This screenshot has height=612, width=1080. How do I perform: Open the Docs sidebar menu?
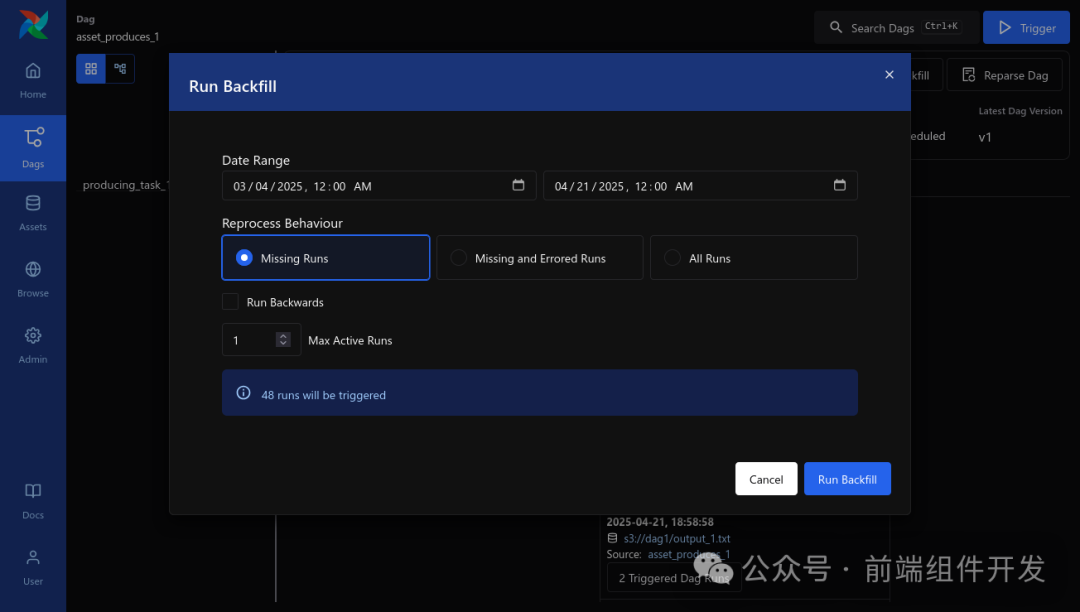point(33,501)
